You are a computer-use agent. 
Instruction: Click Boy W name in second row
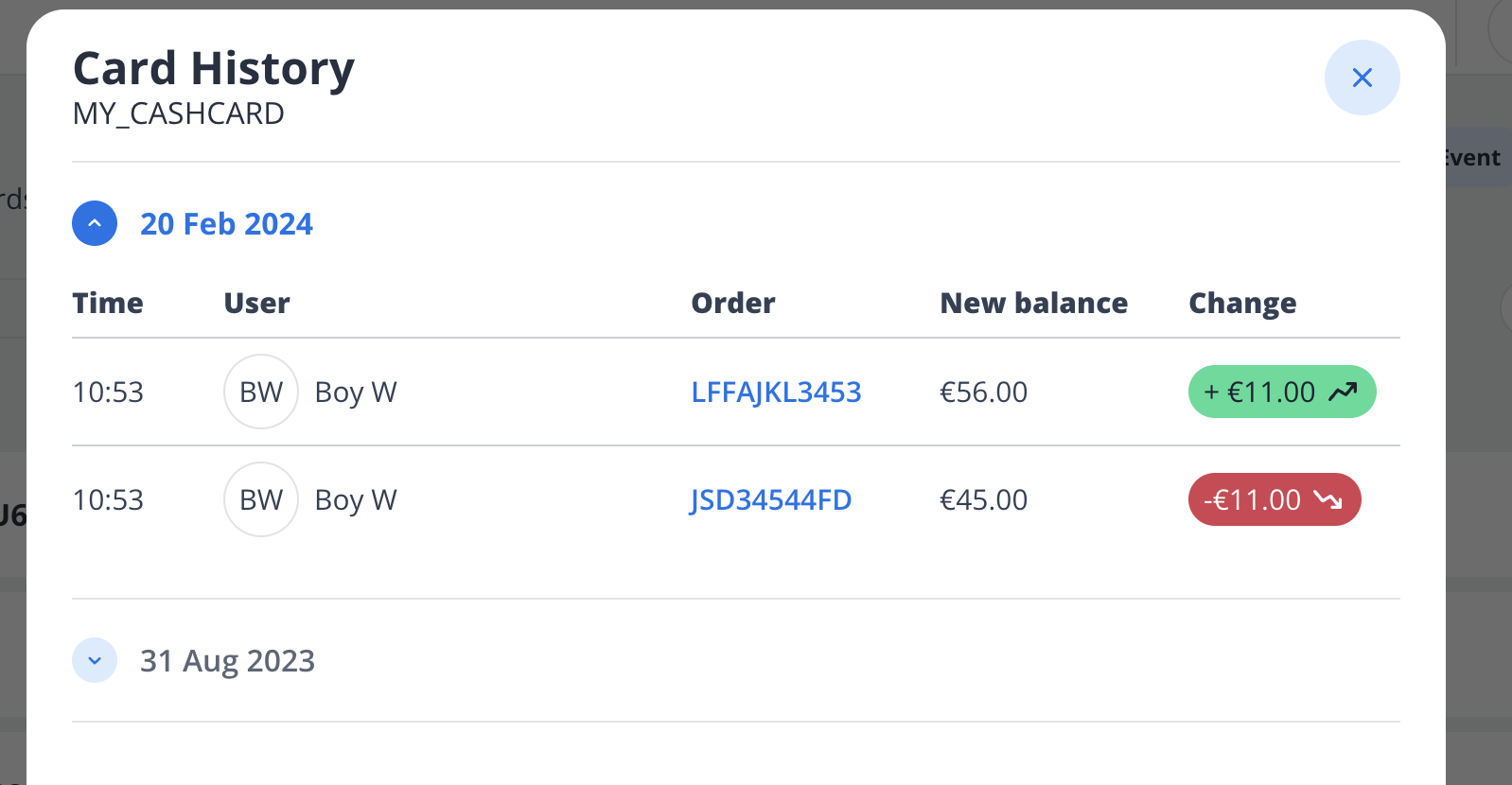point(356,500)
